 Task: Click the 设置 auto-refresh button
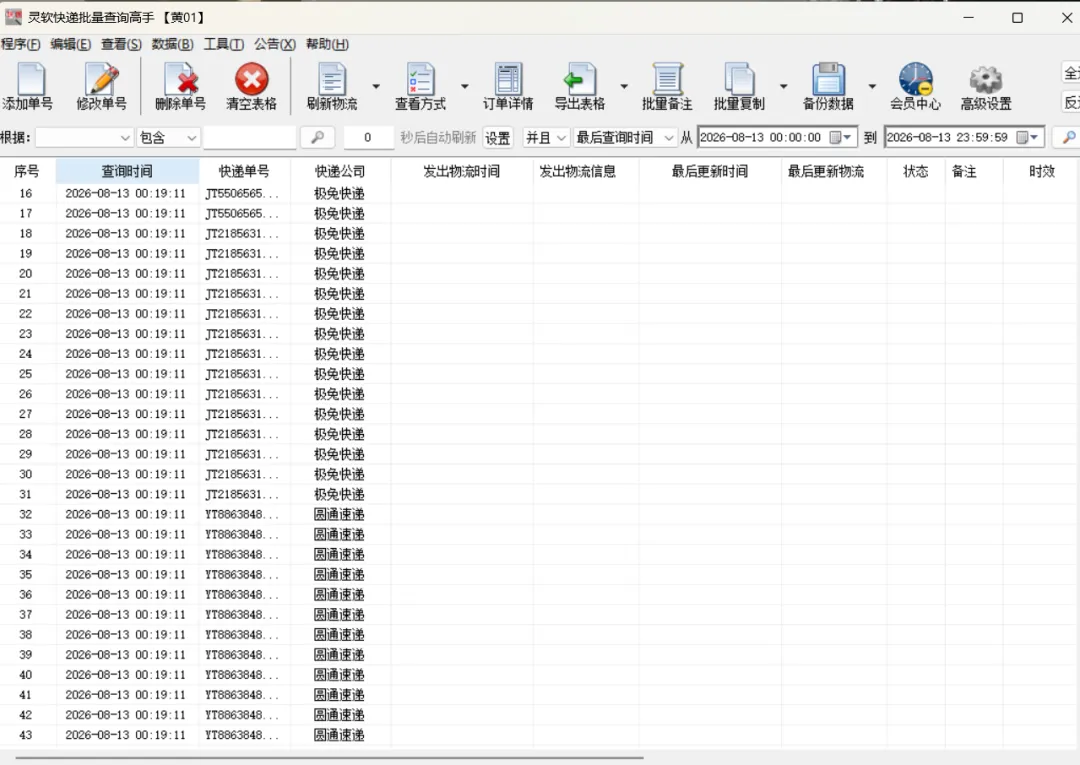pyautogui.click(x=497, y=138)
